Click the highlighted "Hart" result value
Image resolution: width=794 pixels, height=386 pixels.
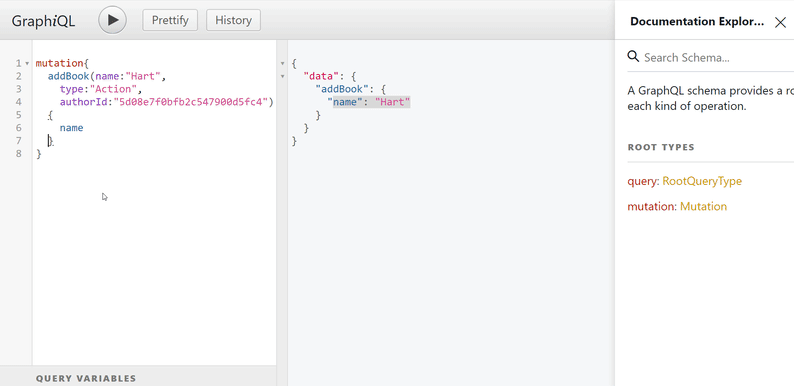click(x=392, y=102)
